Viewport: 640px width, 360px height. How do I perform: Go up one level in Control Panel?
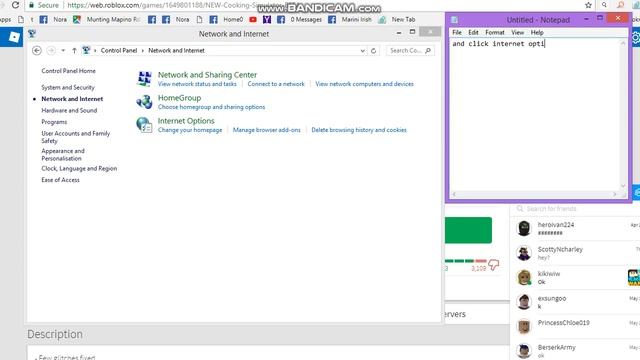(x=74, y=51)
